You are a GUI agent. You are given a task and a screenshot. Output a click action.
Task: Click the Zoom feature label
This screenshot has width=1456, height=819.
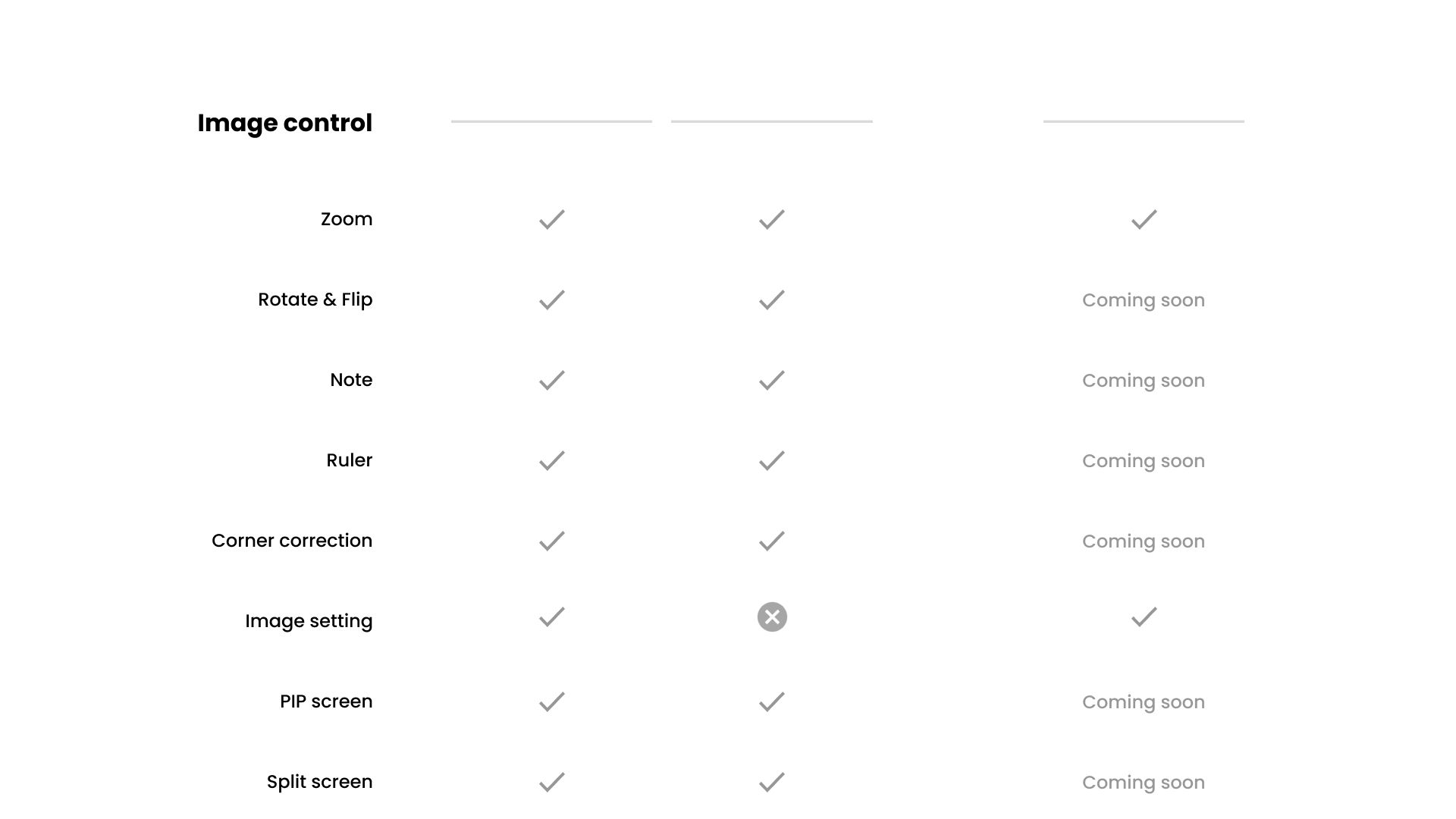pos(347,219)
